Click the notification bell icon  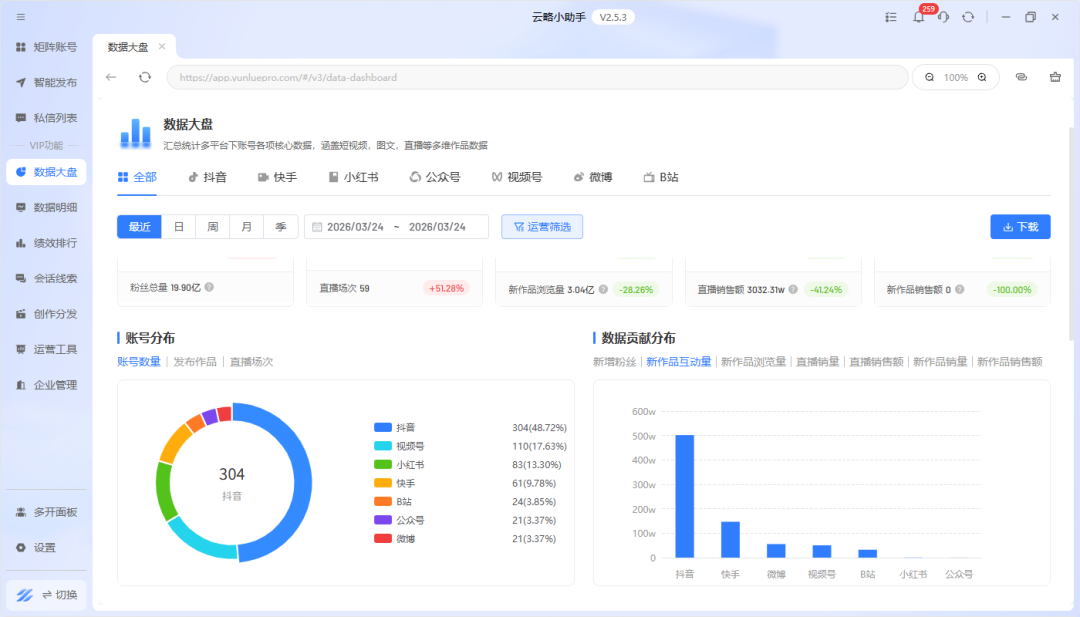tap(918, 17)
